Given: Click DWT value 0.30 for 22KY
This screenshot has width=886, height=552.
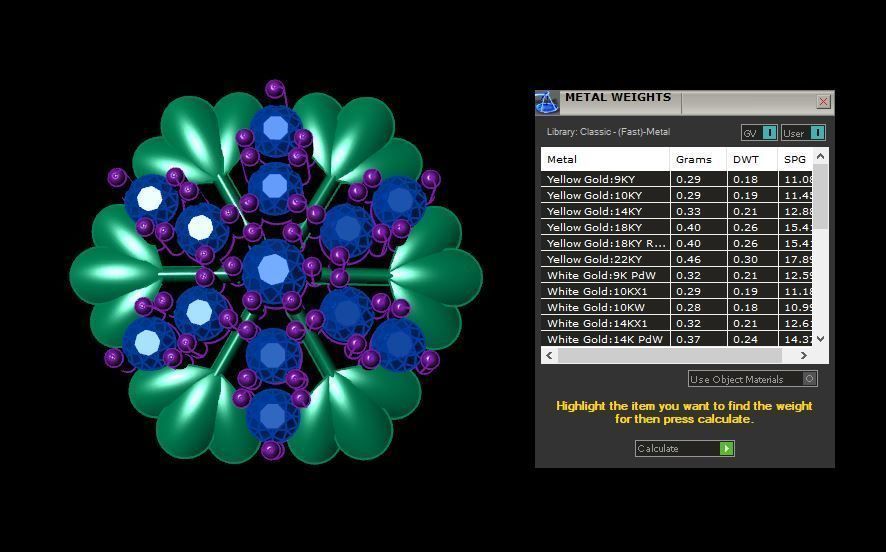Looking at the screenshot, I should tap(745, 259).
